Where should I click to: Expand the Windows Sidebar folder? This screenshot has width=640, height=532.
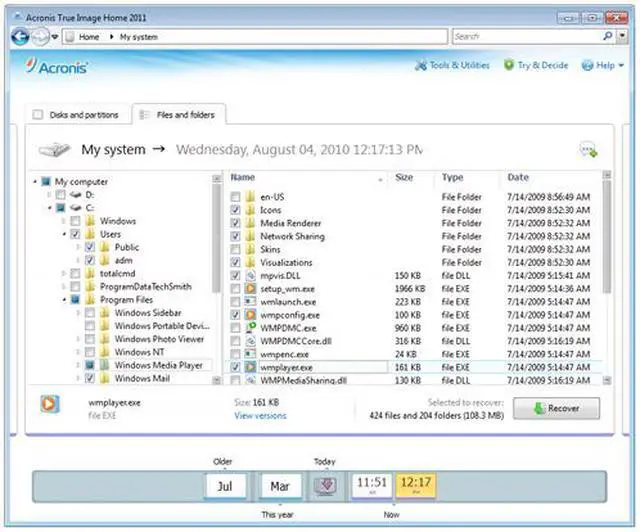[x=78, y=313]
